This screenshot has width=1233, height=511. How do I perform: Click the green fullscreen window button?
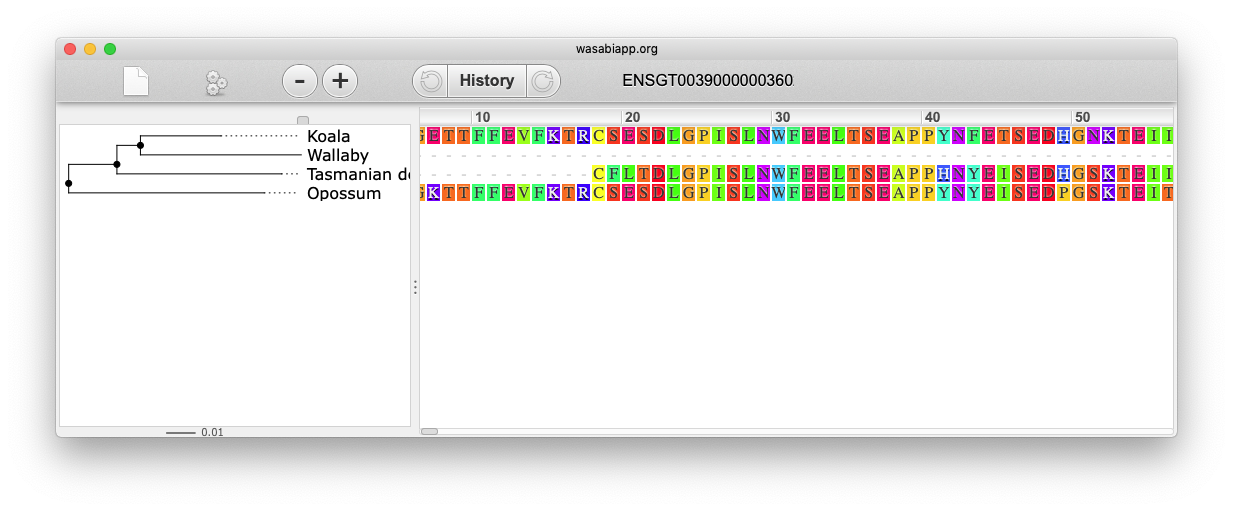[x=110, y=48]
